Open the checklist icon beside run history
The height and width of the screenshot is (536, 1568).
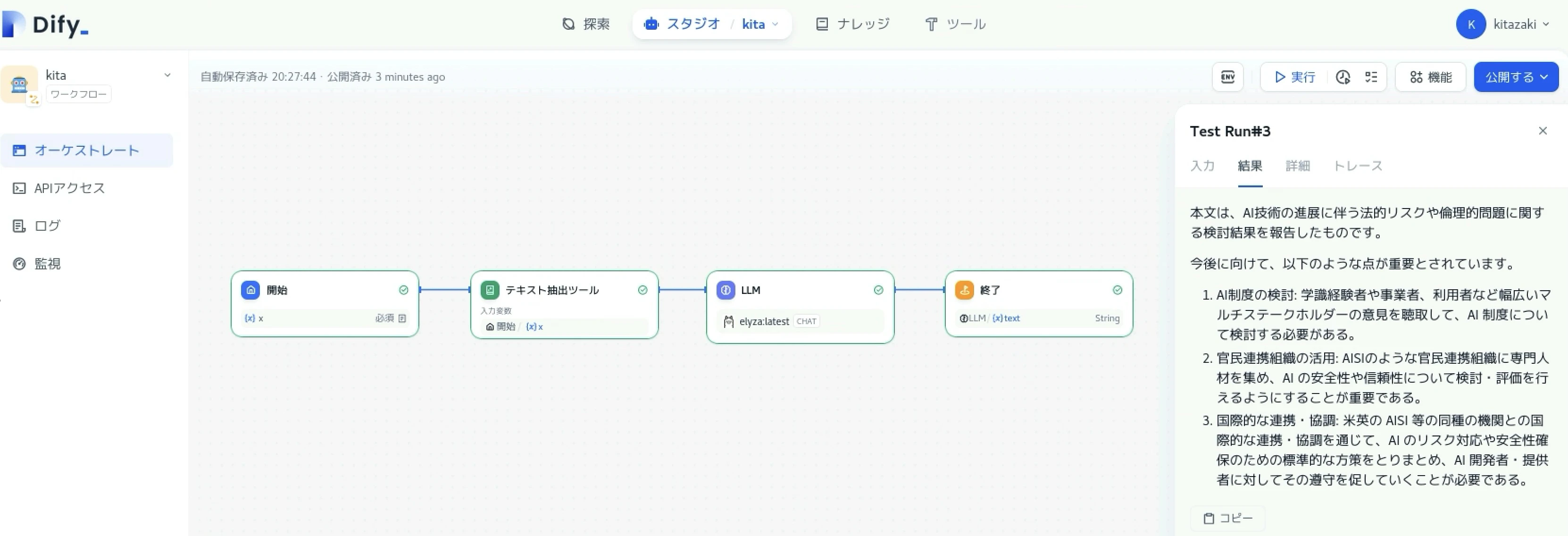1371,77
